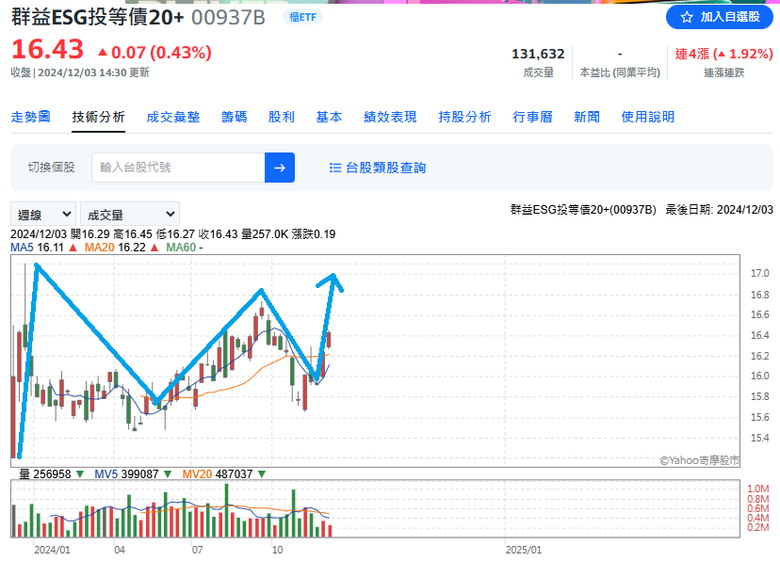Click the 07 month axis label

click(x=197, y=550)
